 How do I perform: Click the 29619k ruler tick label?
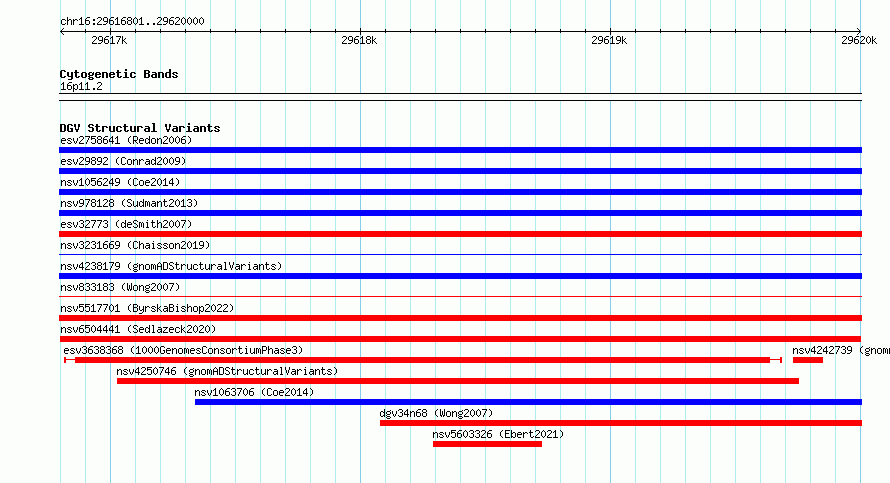[609, 40]
